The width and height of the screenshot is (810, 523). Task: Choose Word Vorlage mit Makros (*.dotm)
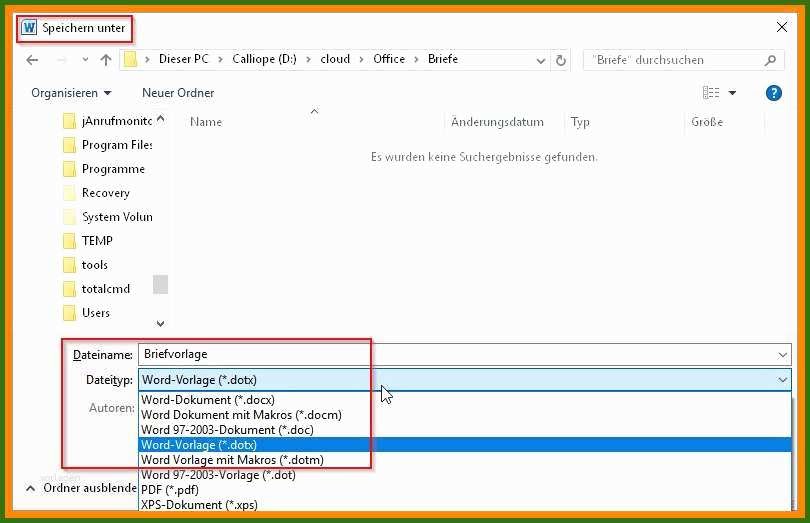click(464, 460)
